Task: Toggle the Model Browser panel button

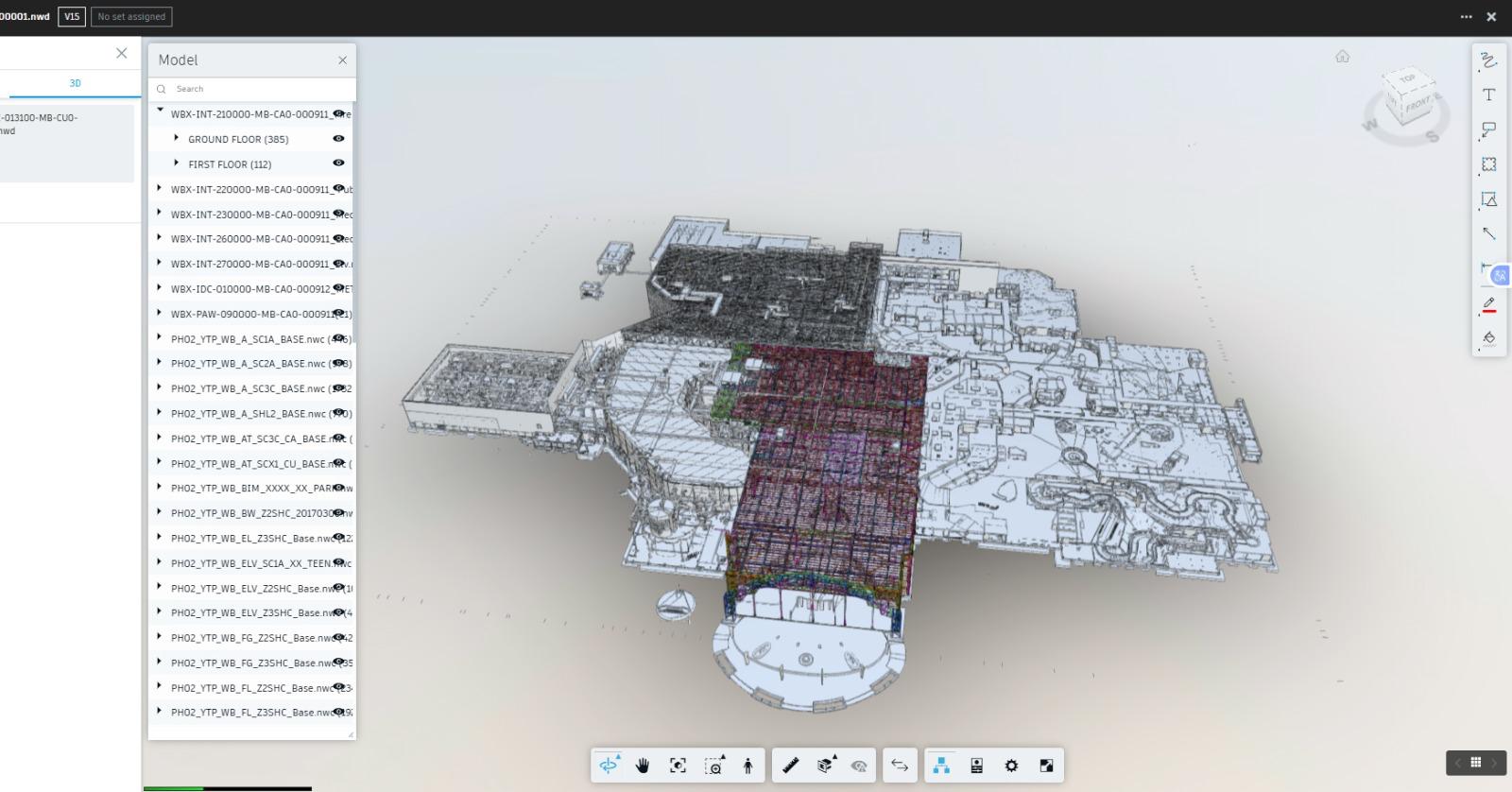Action: 941,766
